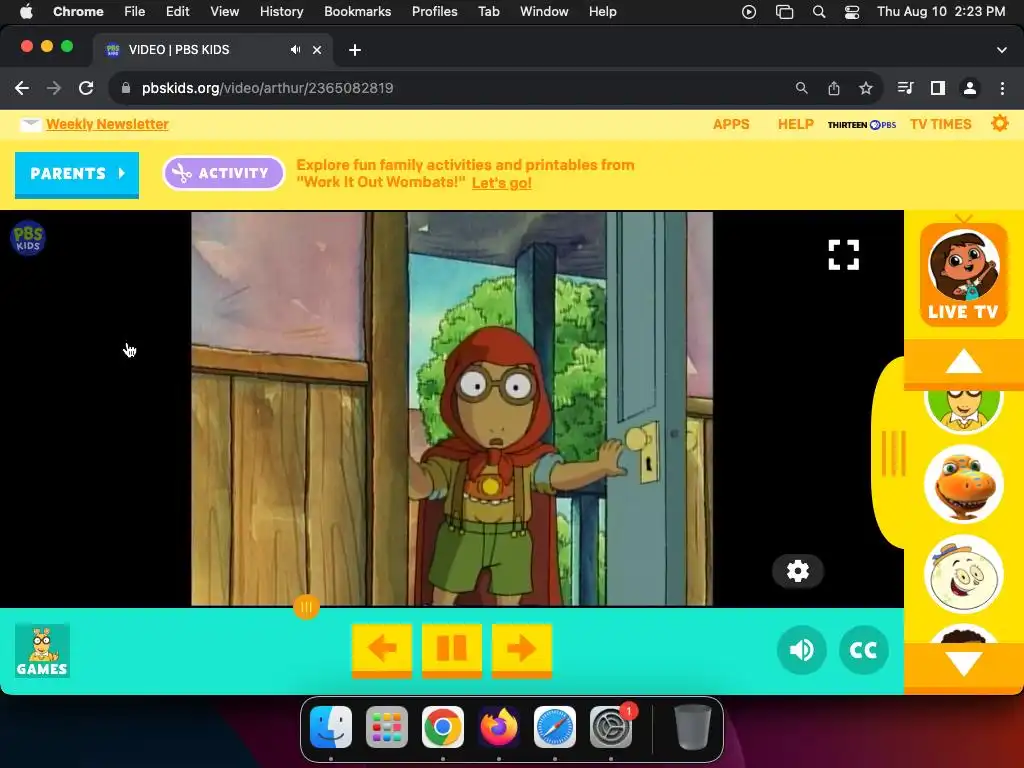Open zoom magnifier in address bar
Image resolution: width=1024 pixels, height=768 pixels.
point(801,88)
